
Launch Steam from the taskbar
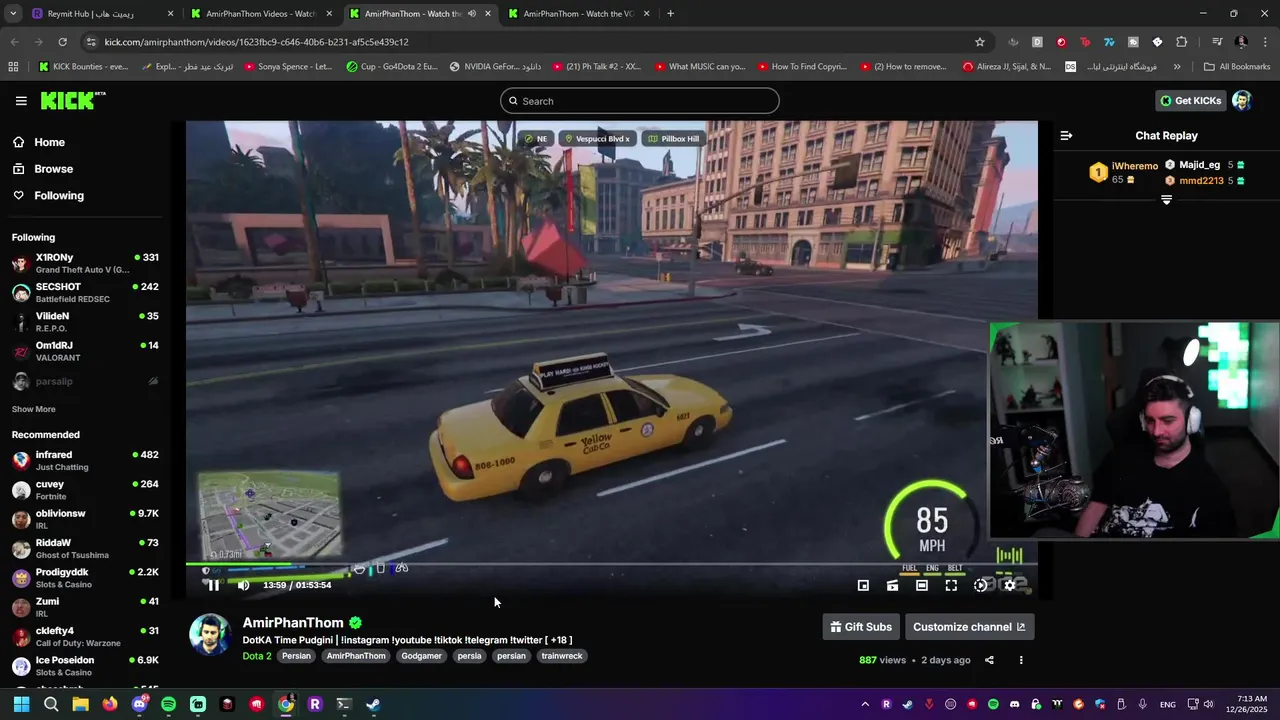click(x=373, y=704)
